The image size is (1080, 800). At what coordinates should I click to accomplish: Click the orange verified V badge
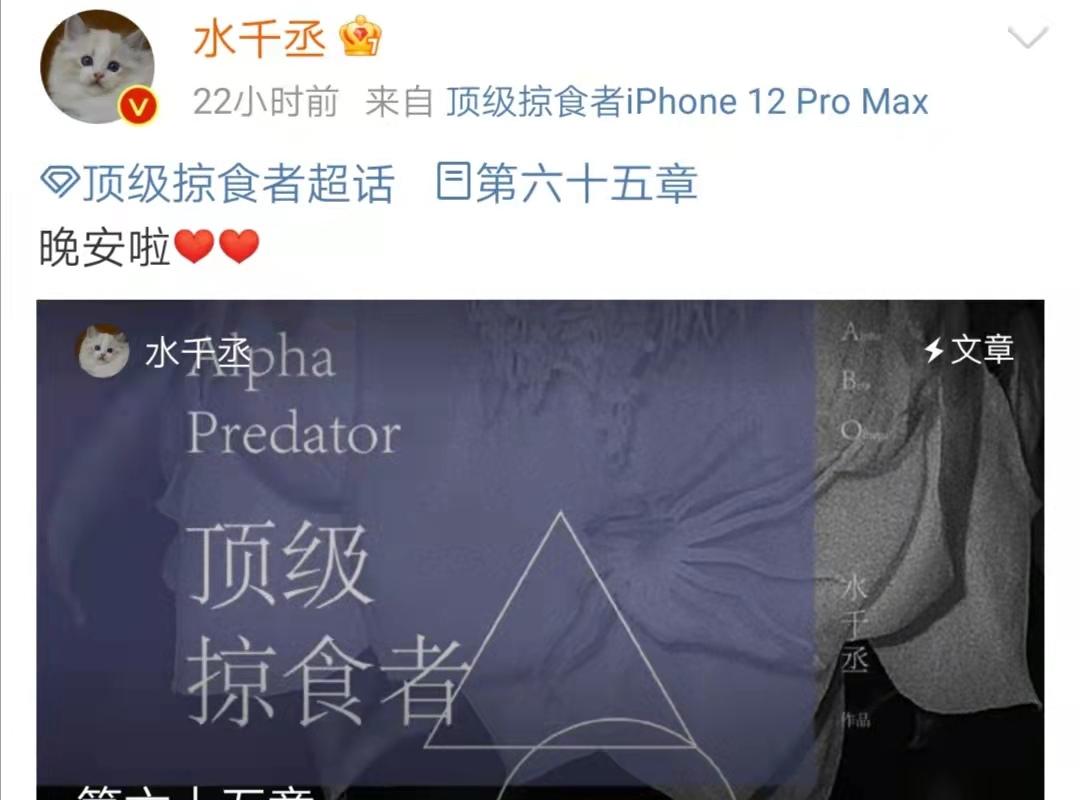point(138,106)
